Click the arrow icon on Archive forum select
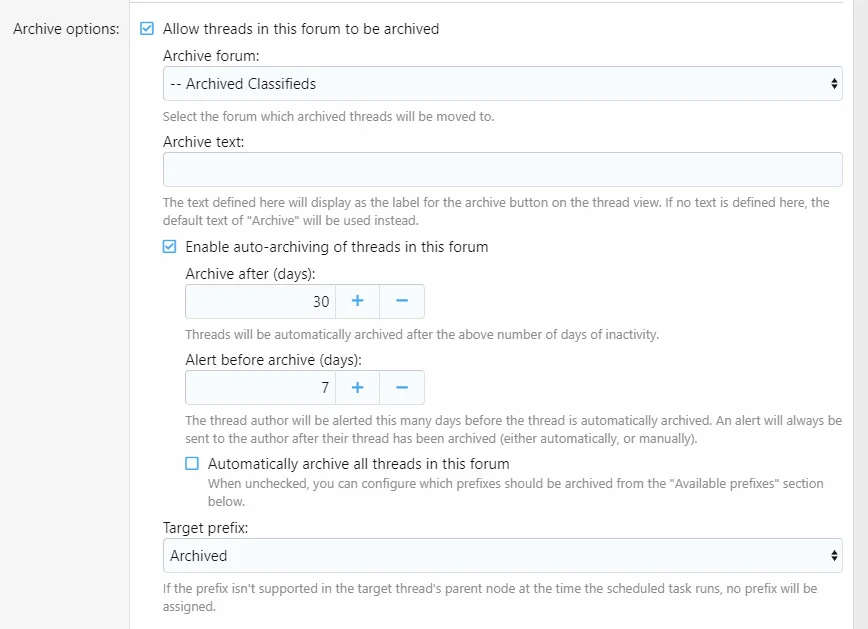 point(834,84)
